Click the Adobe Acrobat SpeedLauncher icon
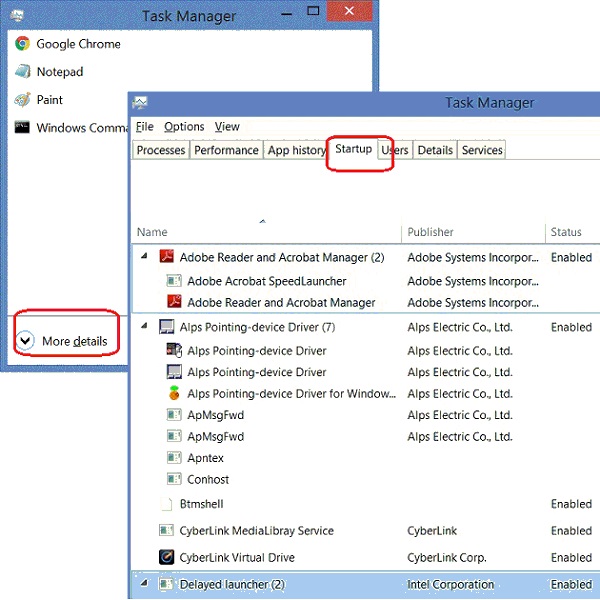Image resolution: width=600 pixels, height=600 pixels. point(174,282)
